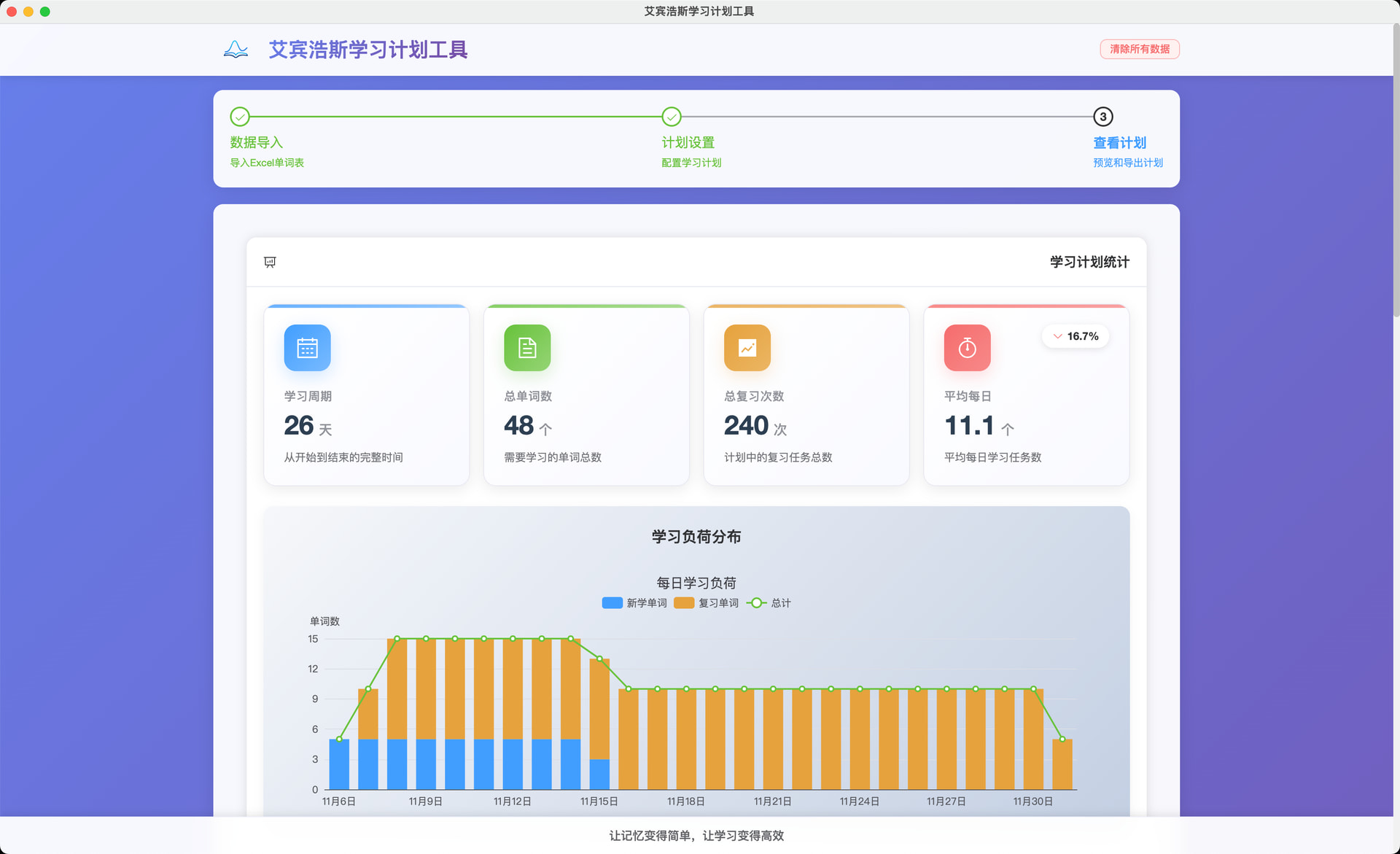This screenshot has height=854, width=1400.
Task: Click the app logo icon in header
Action: [236, 50]
